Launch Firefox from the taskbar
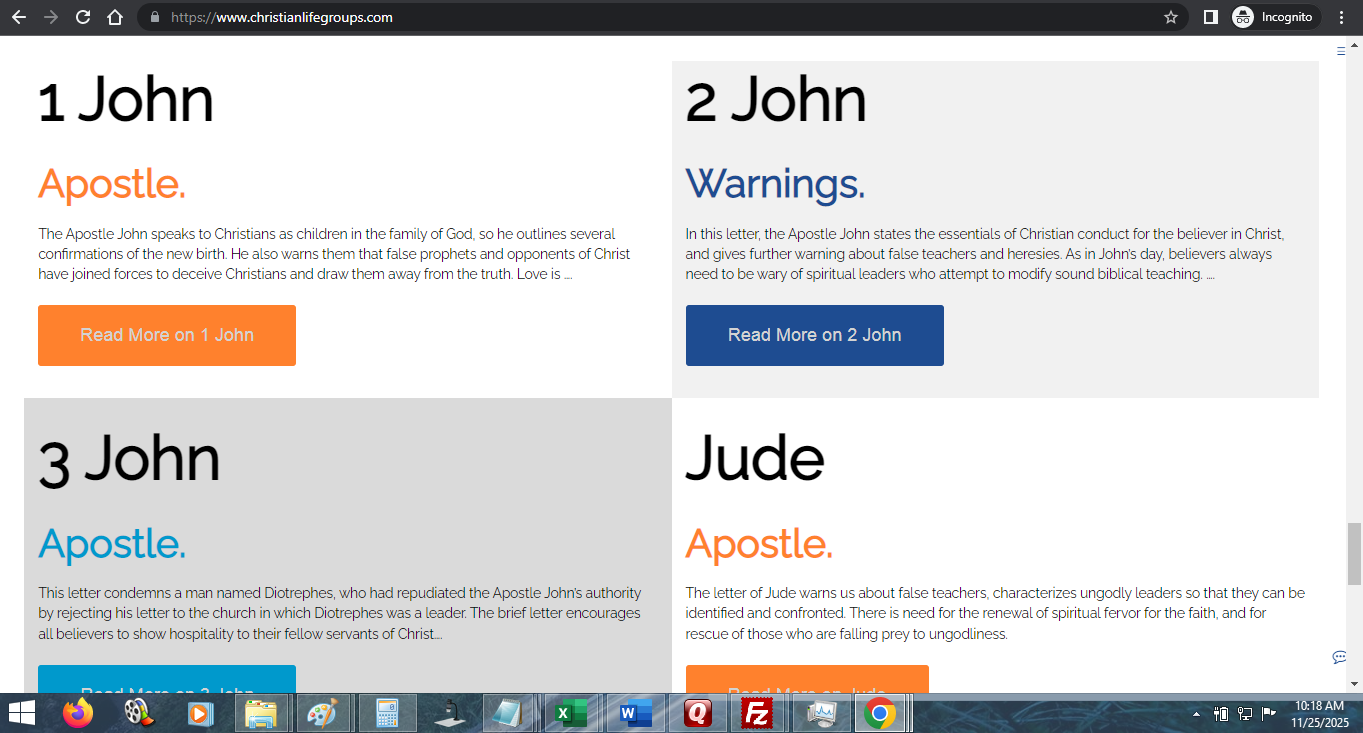 click(x=77, y=713)
